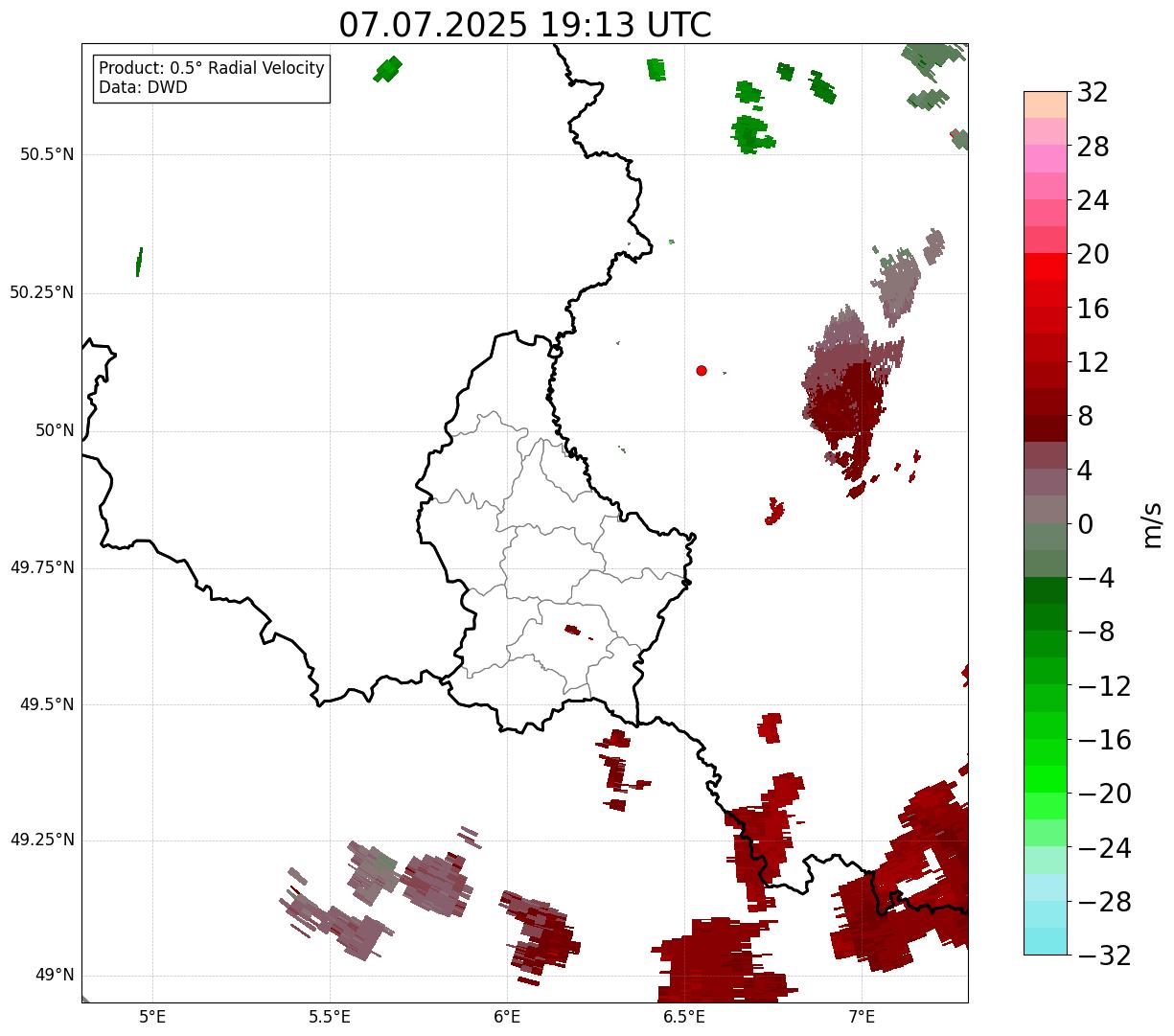Screen dimensions: 1174x1036
Task: Click the 50°N latitude label
Action: pos(55,431)
